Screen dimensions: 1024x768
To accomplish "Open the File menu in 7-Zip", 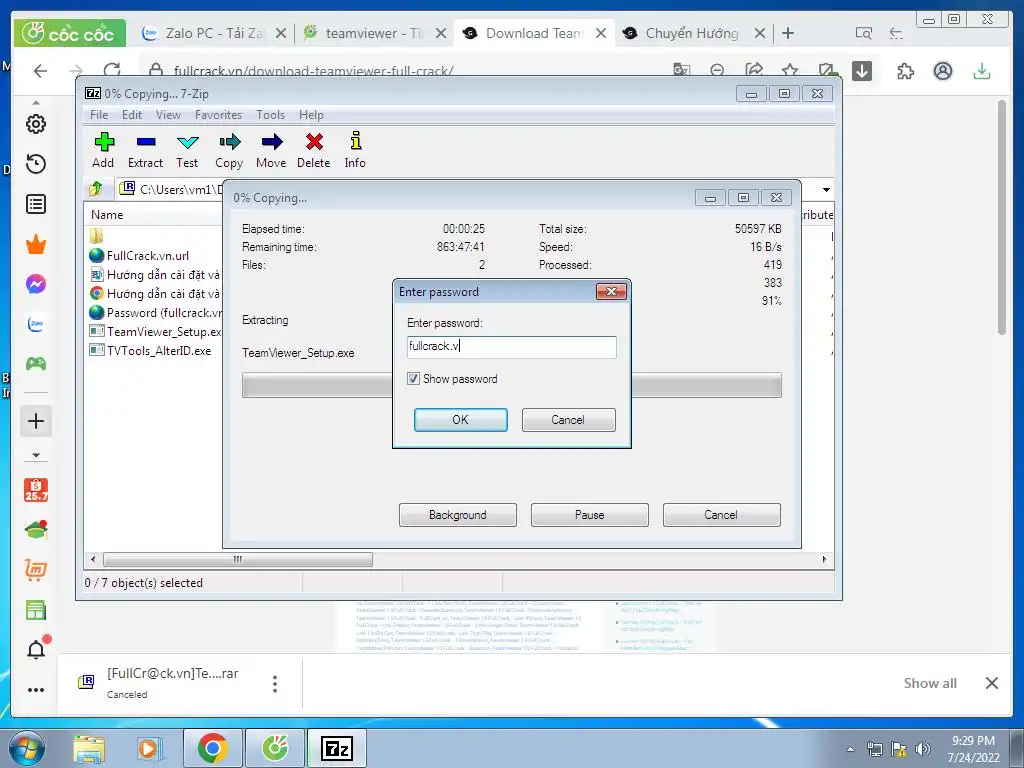I will 99,115.
